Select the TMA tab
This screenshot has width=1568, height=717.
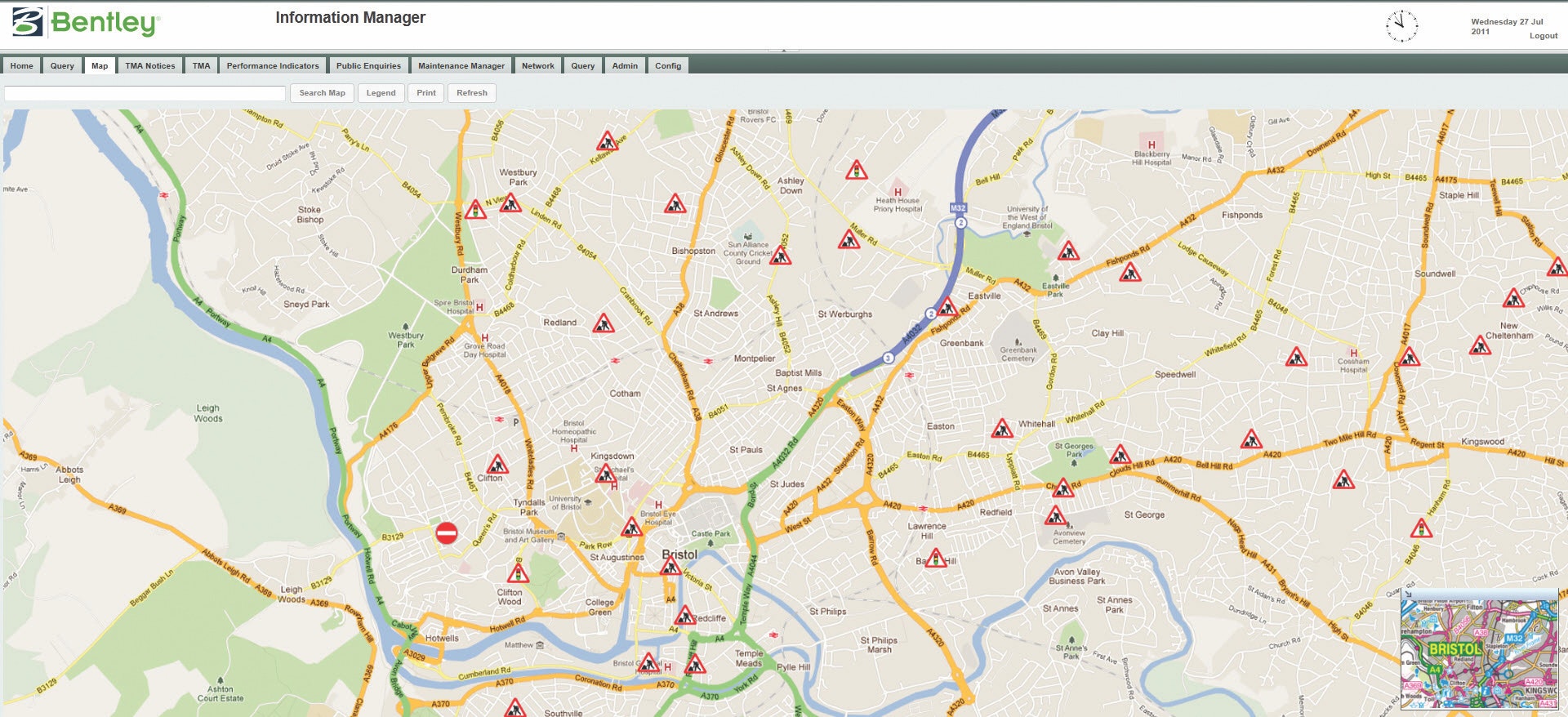pos(202,66)
